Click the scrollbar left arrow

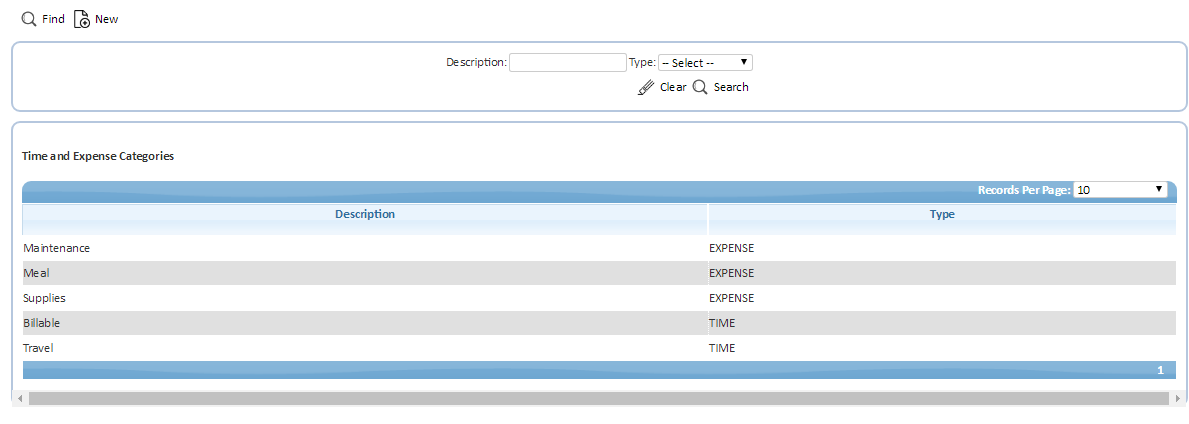pyautogui.click(x=20, y=397)
